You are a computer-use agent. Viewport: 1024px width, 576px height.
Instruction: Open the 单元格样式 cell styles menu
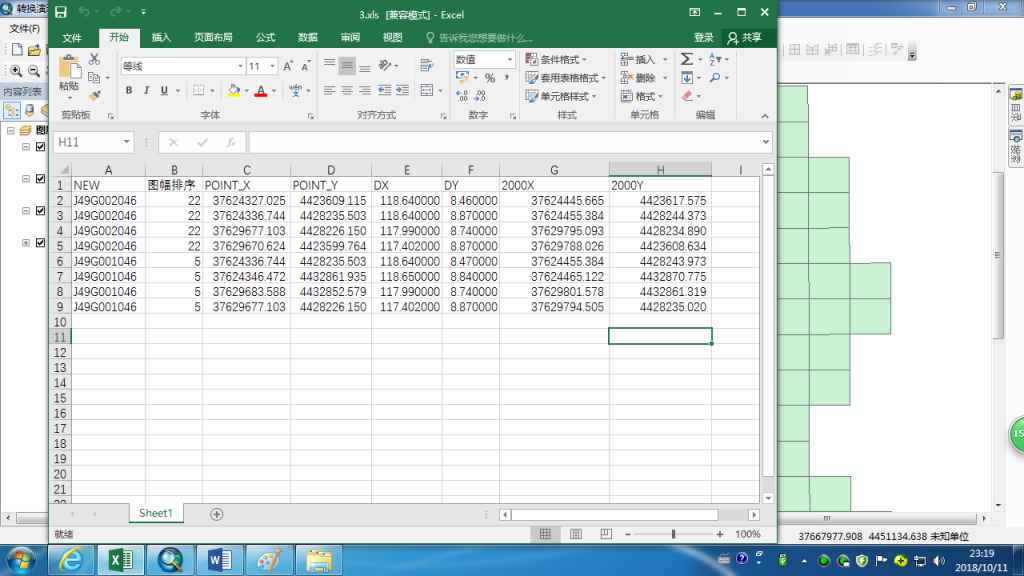[x=562, y=96]
